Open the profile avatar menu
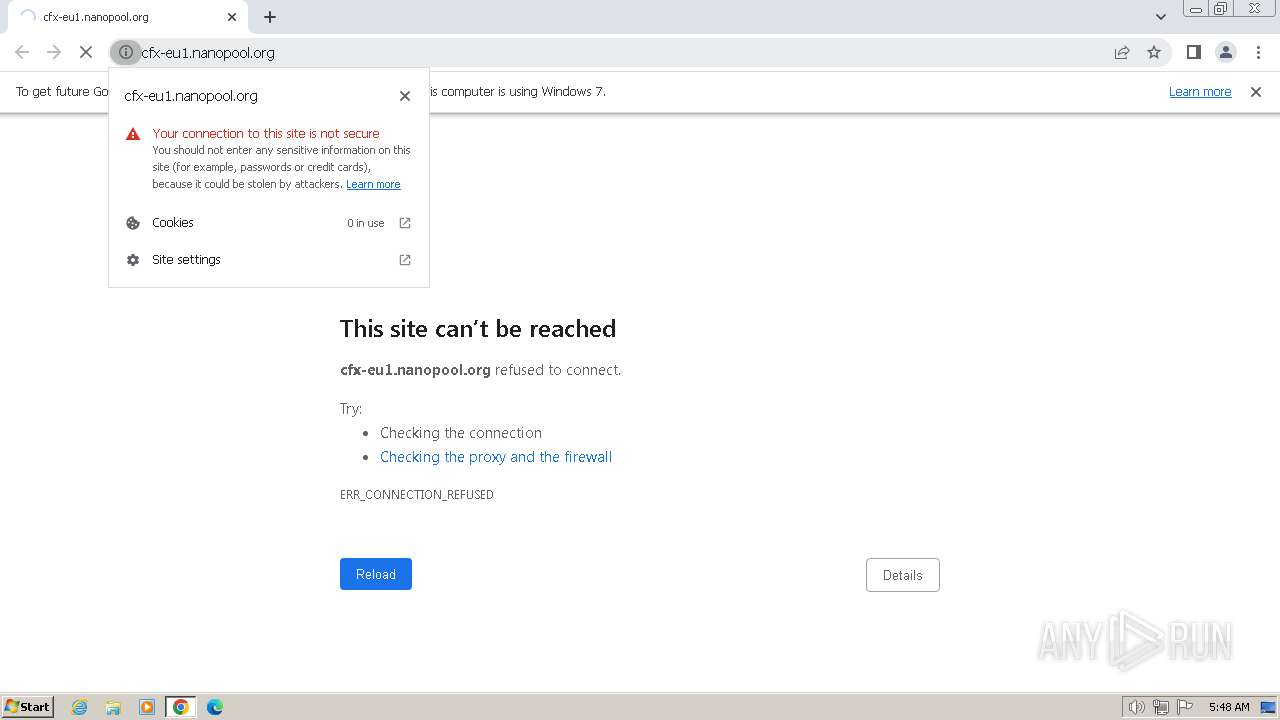Viewport: 1280px width, 720px height. [x=1226, y=52]
